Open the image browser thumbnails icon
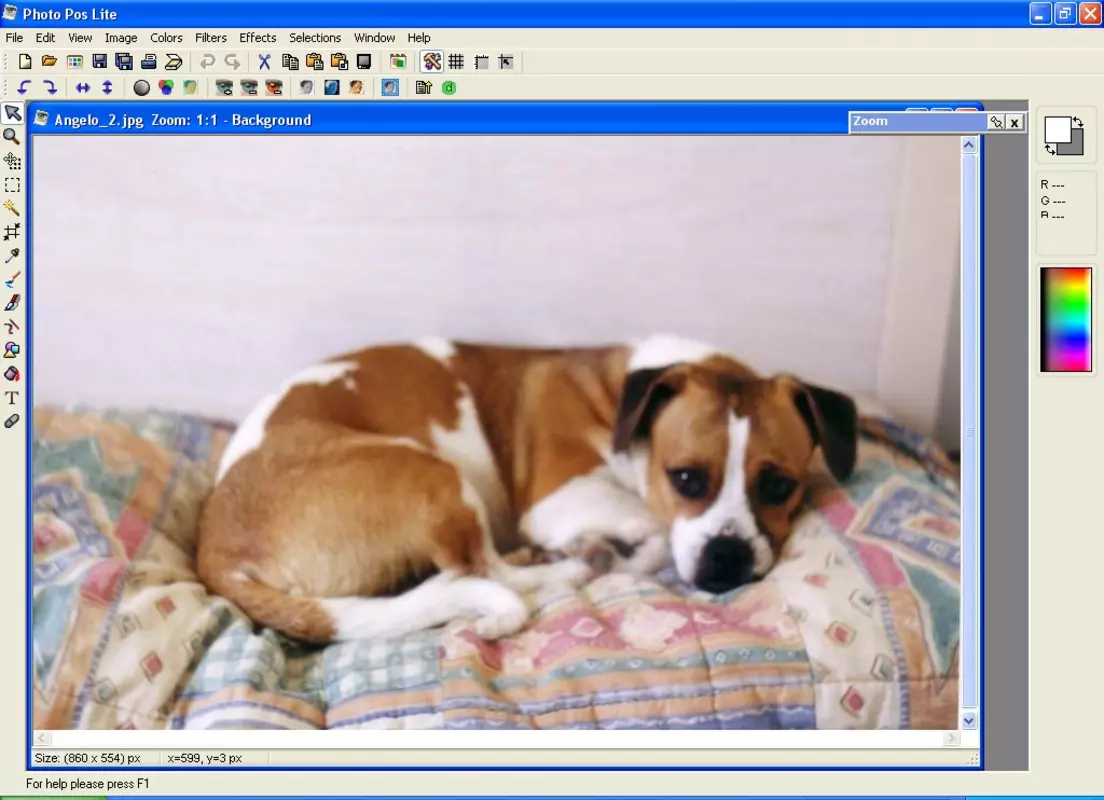The width and height of the screenshot is (1104, 800). pyautogui.click(x=75, y=62)
